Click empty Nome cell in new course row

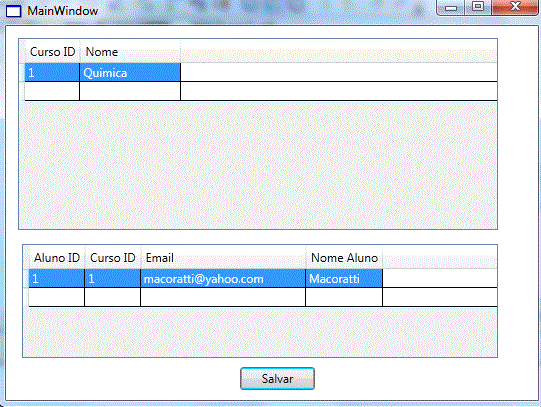[x=130, y=91]
